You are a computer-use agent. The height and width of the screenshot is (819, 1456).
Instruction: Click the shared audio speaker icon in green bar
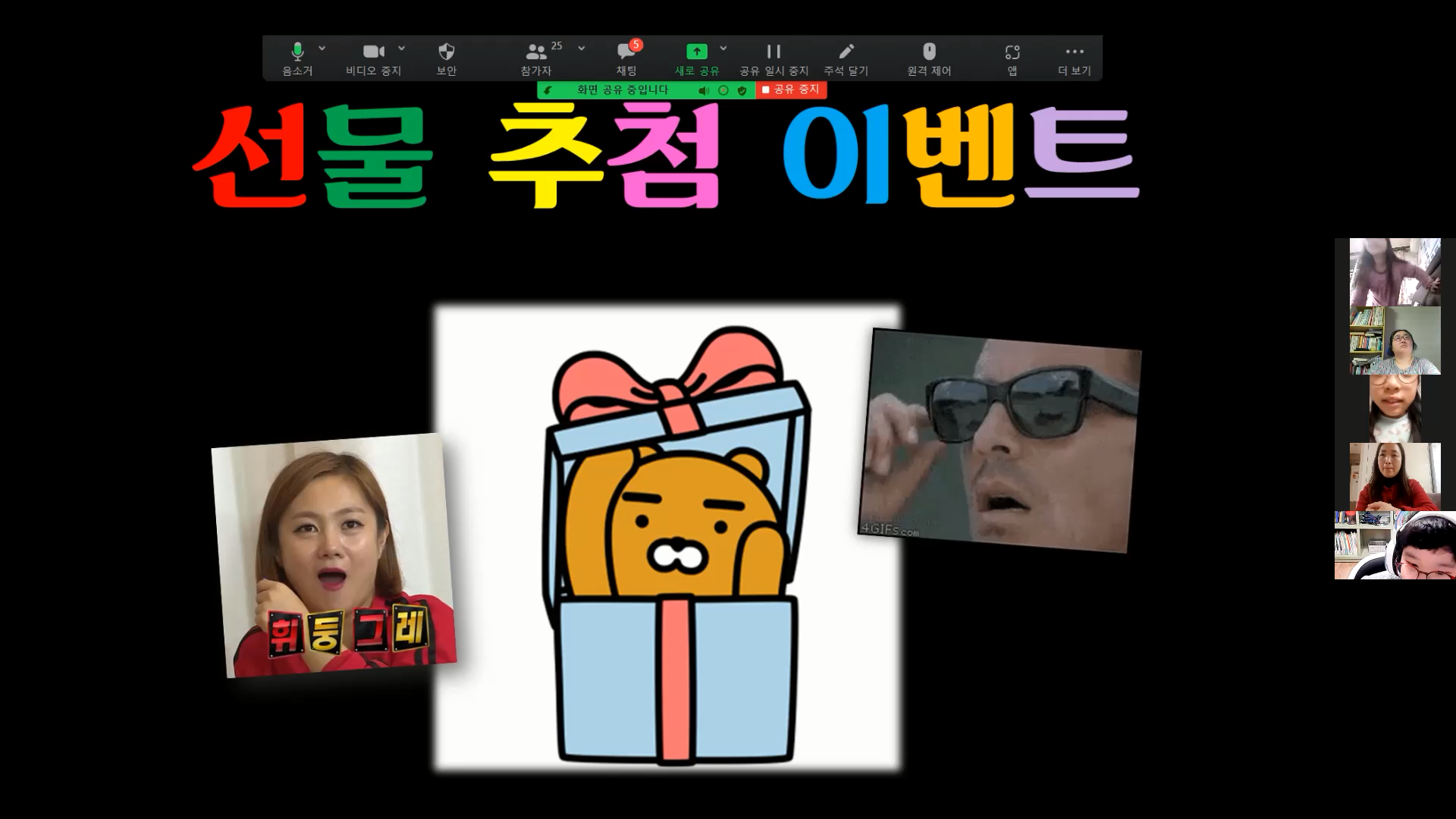(x=704, y=90)
